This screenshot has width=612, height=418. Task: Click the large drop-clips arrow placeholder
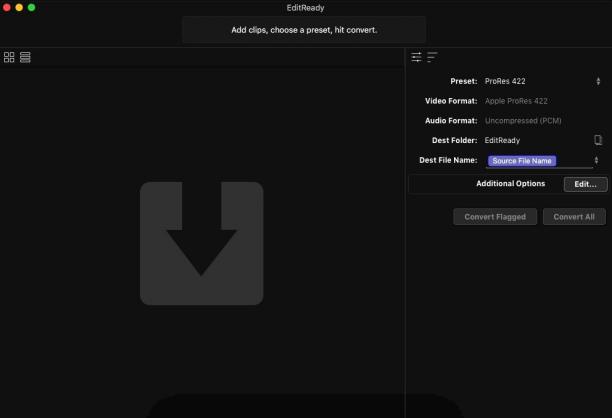(201, 243)
